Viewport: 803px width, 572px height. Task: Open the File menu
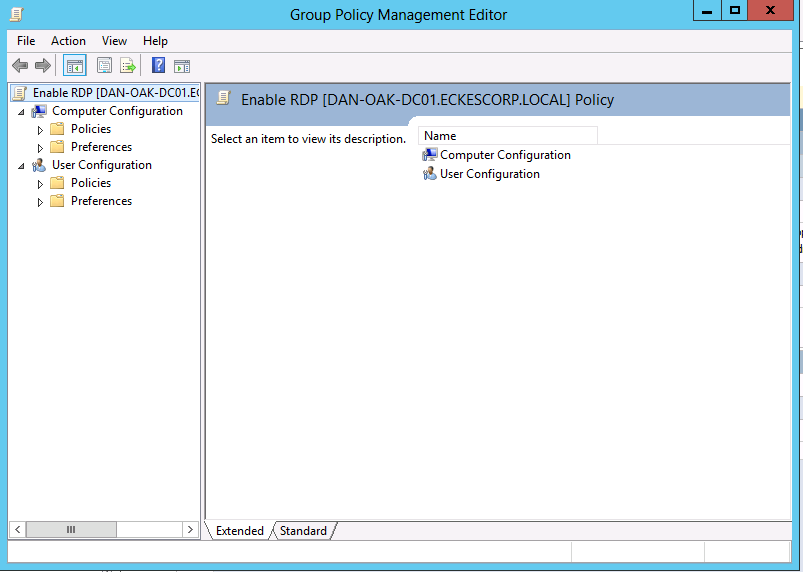(x=26, y=41)
